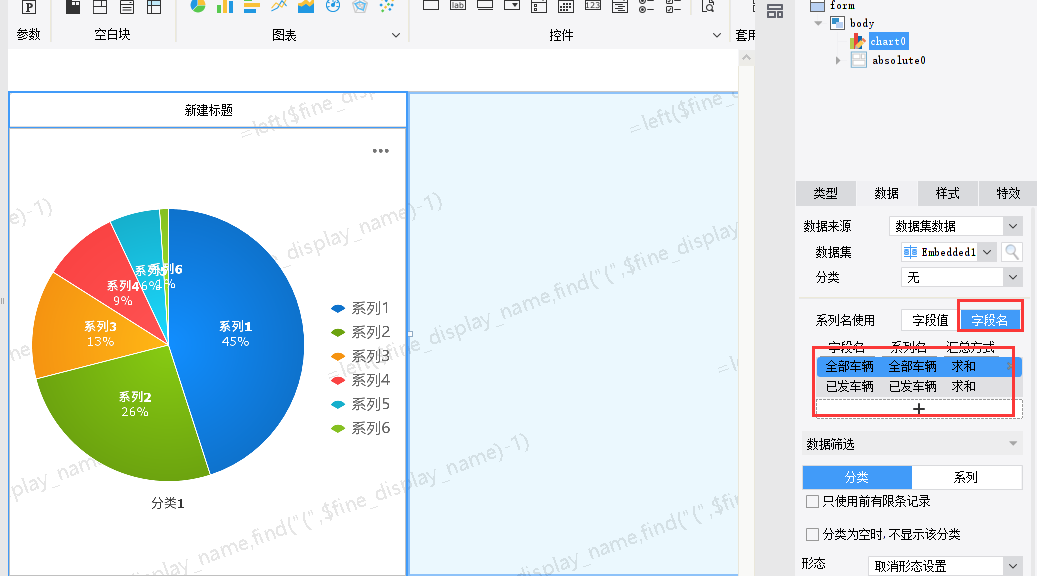Click the radio button group widget icon

tap(646, 7)
